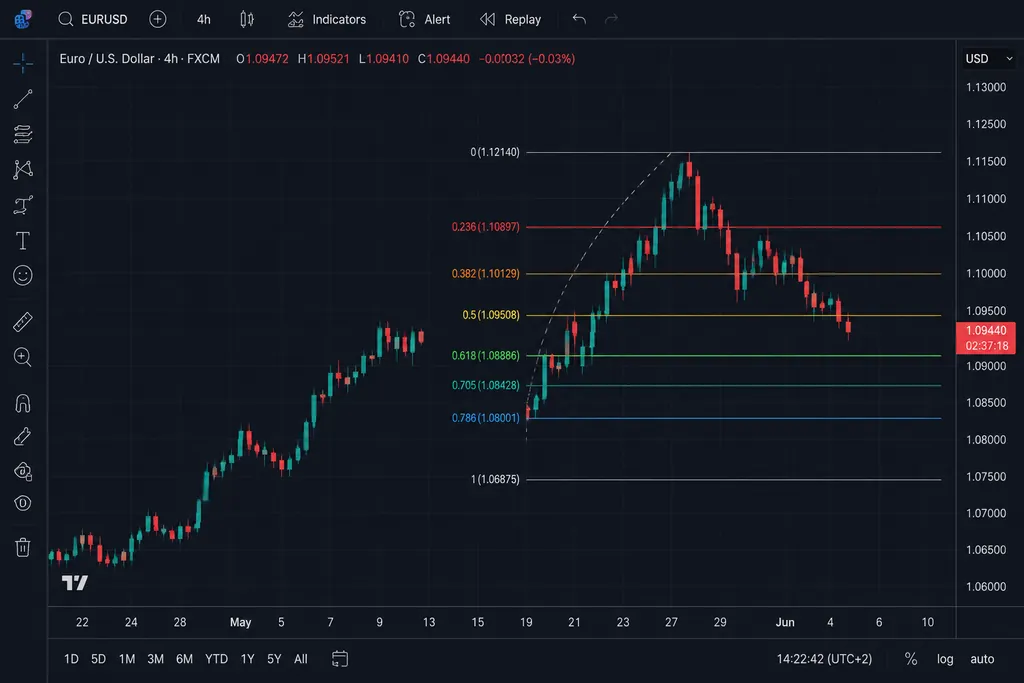
Task: Select the crosshair cursor tool
Action: click(x=23, y=63)
